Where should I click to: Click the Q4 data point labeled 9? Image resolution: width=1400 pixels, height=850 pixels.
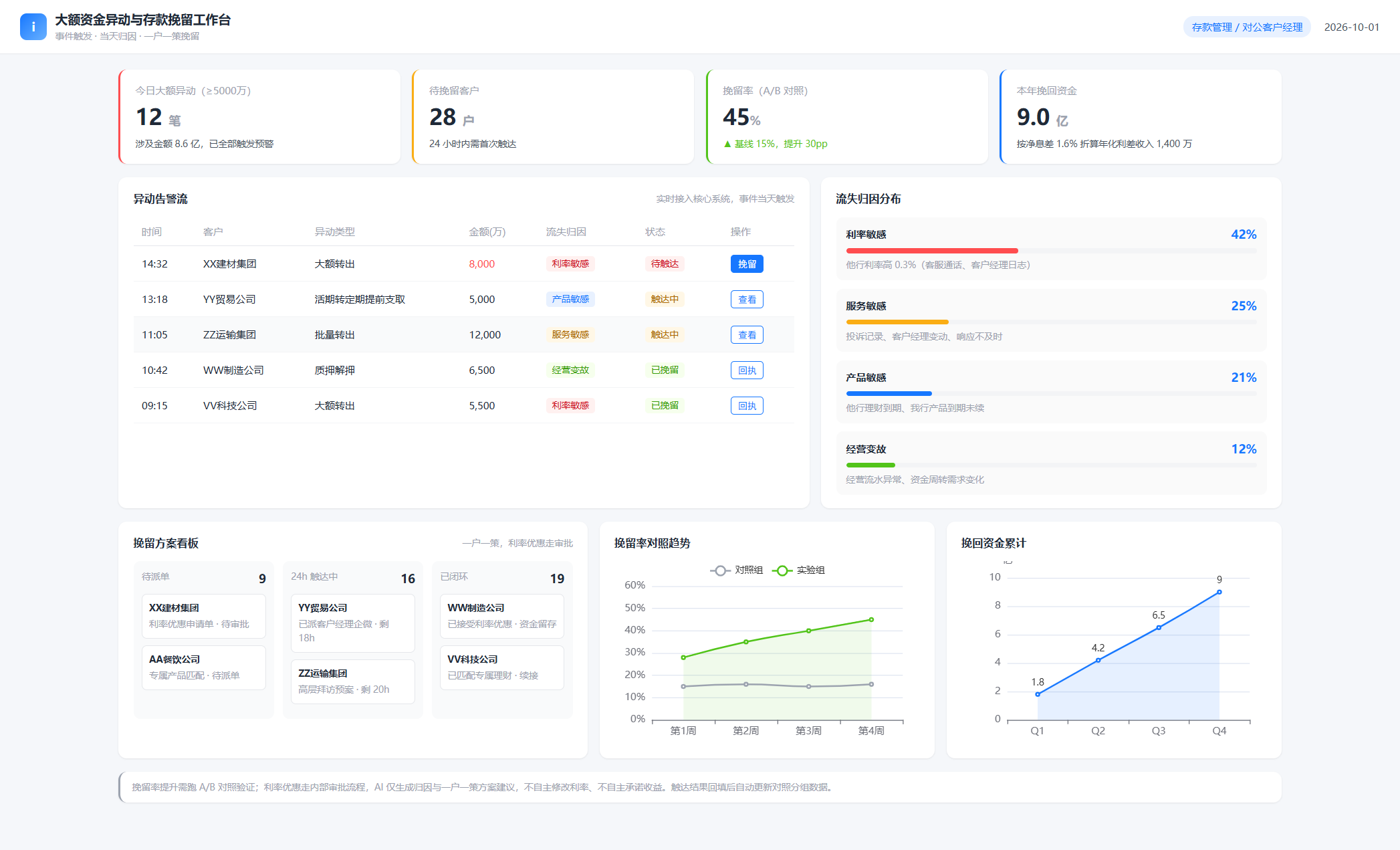coord(1219,592)
